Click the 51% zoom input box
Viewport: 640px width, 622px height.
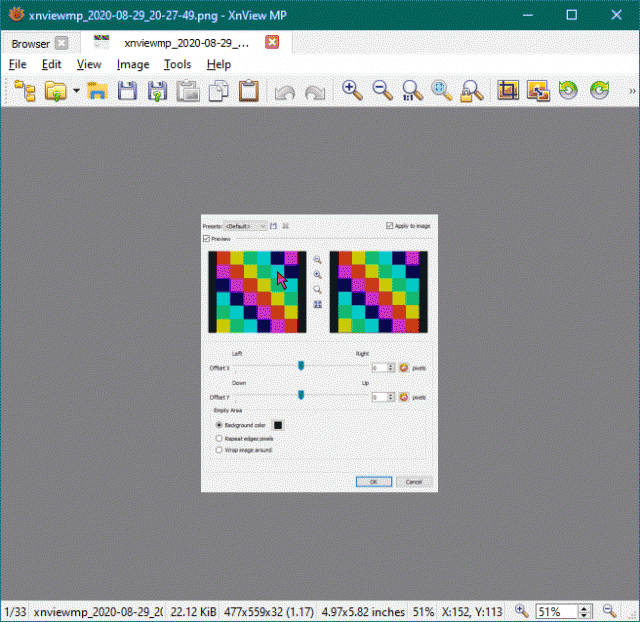[556, 612]
